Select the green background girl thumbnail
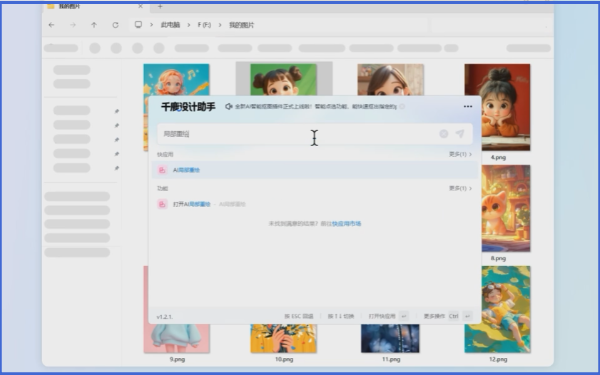Viewport: 600px width, 375px height. tap(284, 80)
